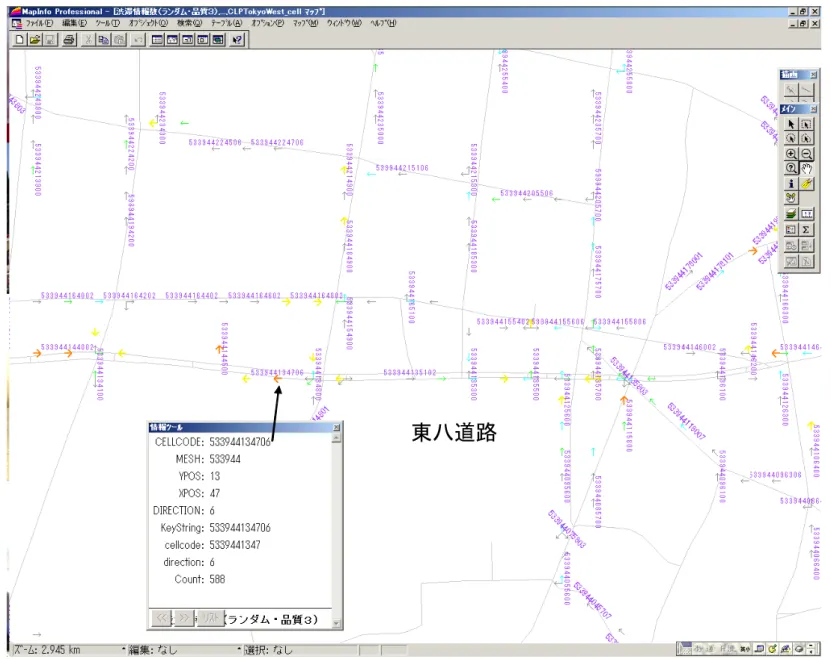
Task: Click the >> next record button
Action: tap(184, 618)
